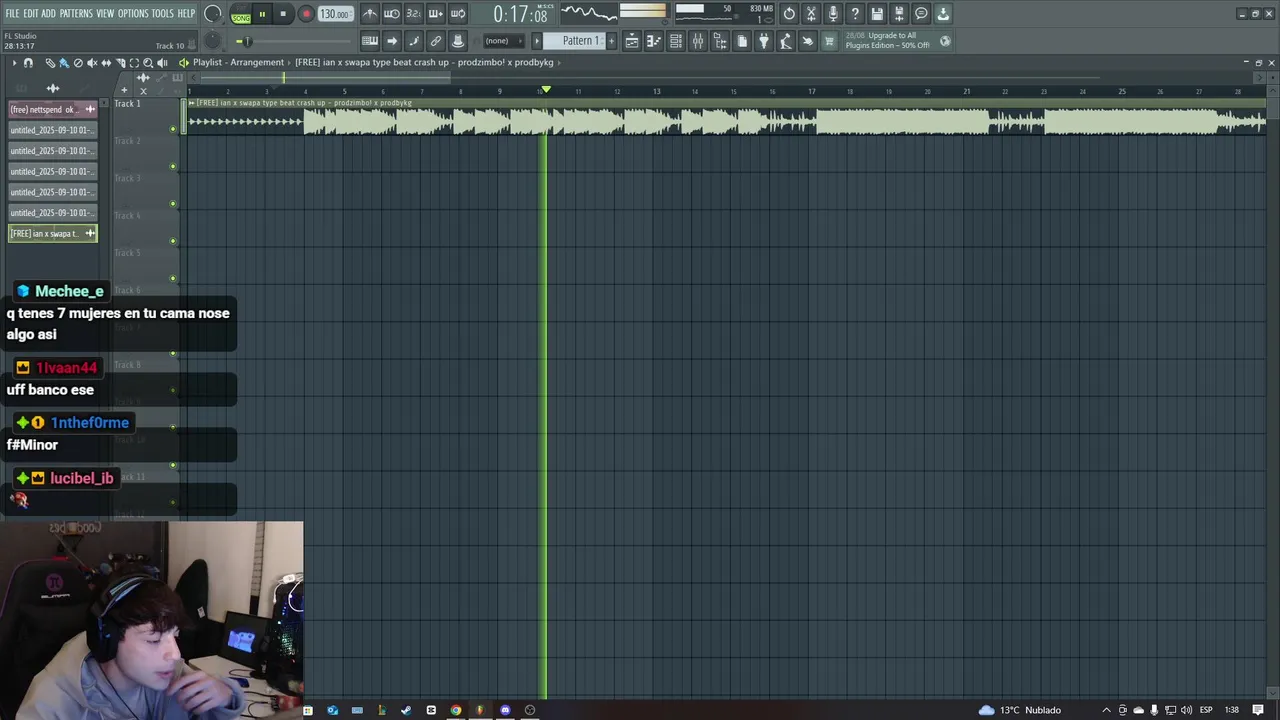Switch pattern/SONG playback mode
This screenshot has width=1280, height=720.
[241, 15]
